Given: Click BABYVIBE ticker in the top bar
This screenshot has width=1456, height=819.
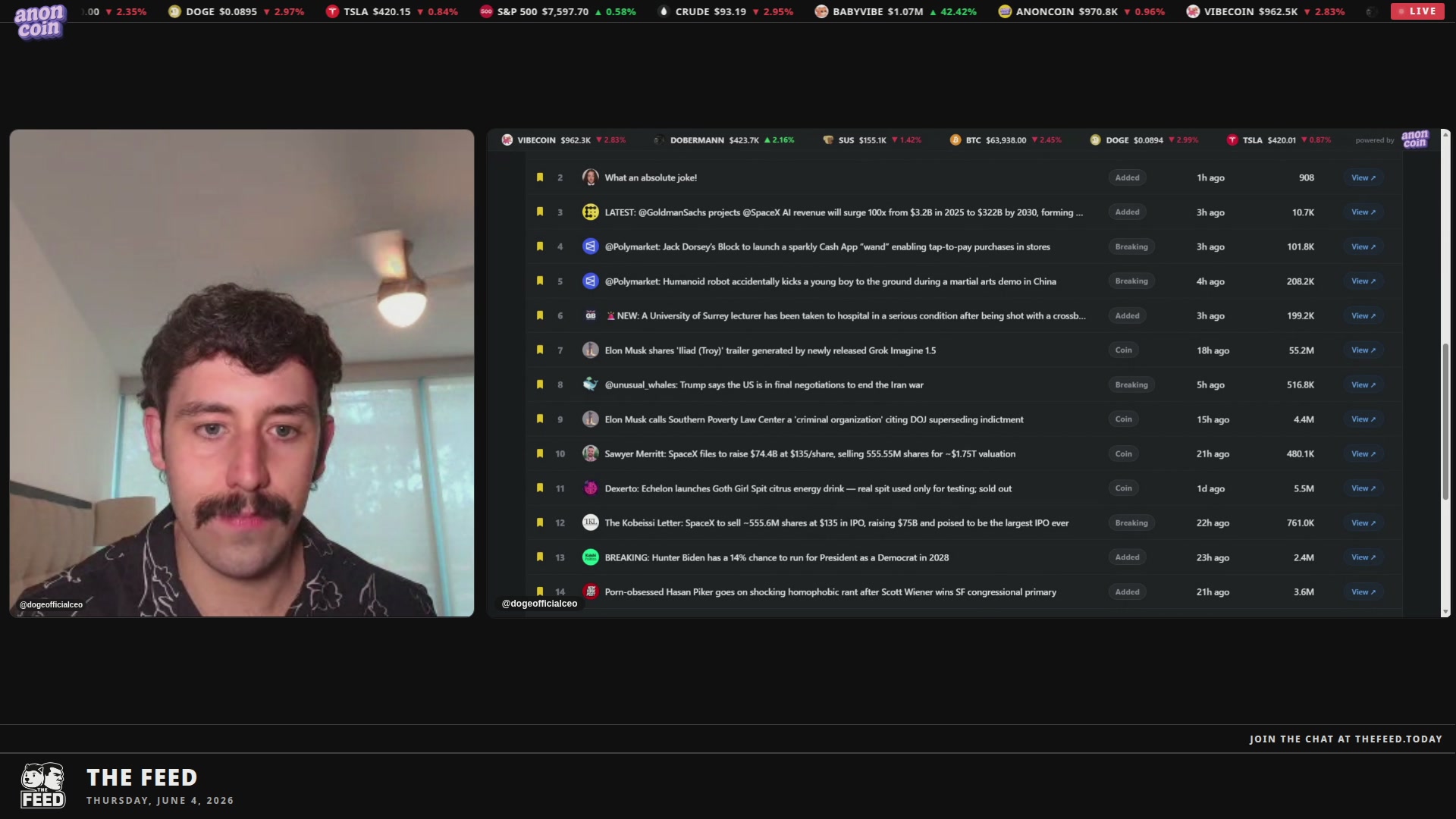Looking at the screenshot, I should click(x=895, y=11).
